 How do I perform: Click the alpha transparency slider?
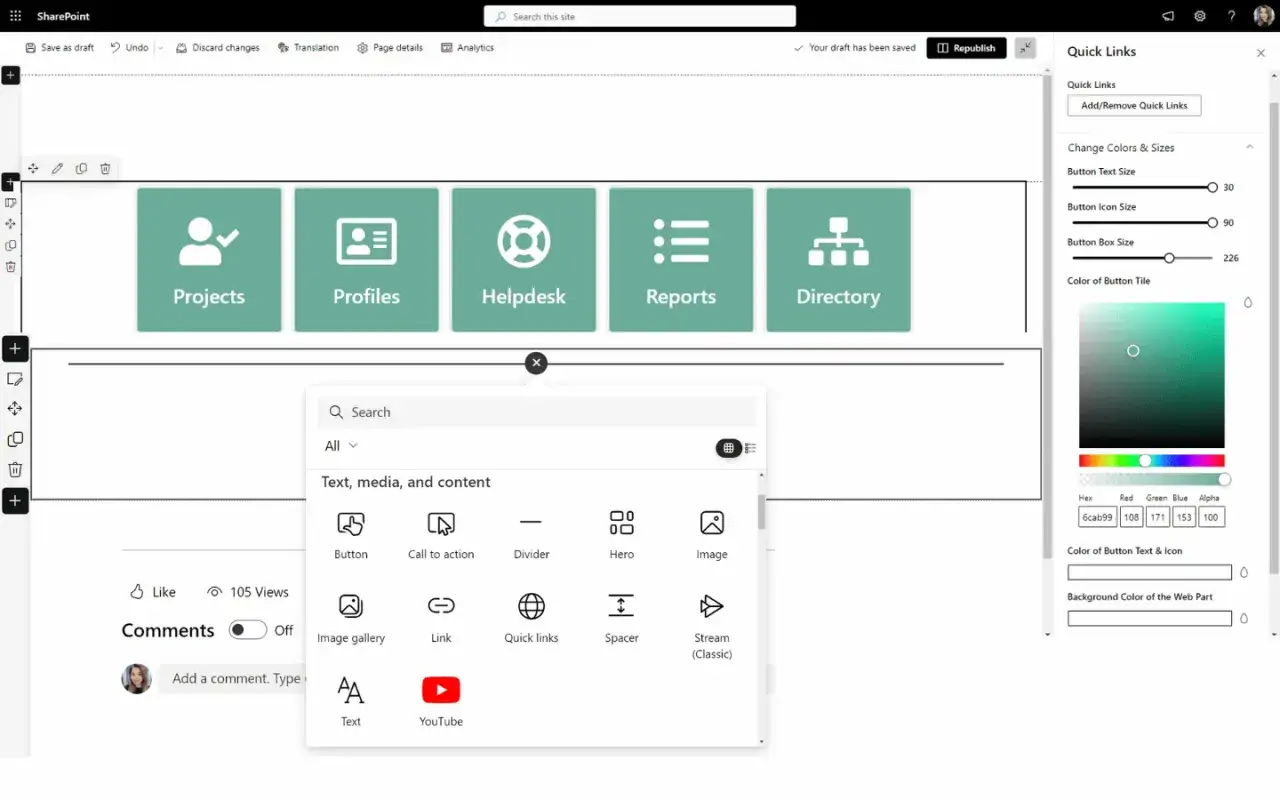click(1152, 480)
